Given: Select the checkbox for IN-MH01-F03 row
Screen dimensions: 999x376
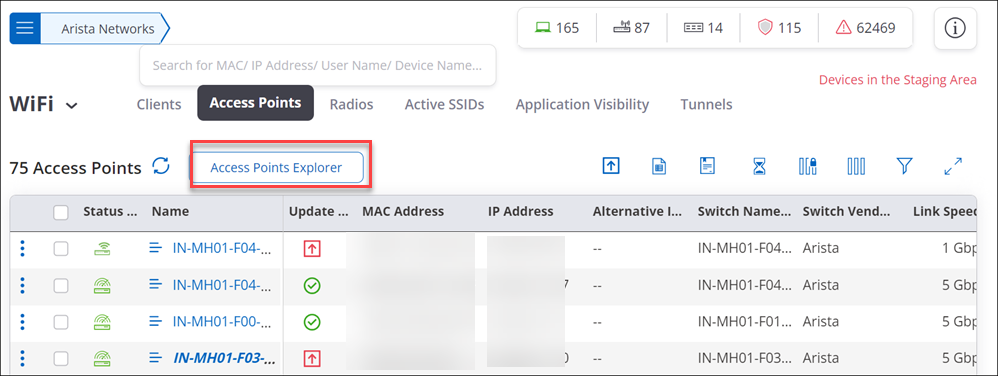Looking at the screenshot, I should 61,359.
